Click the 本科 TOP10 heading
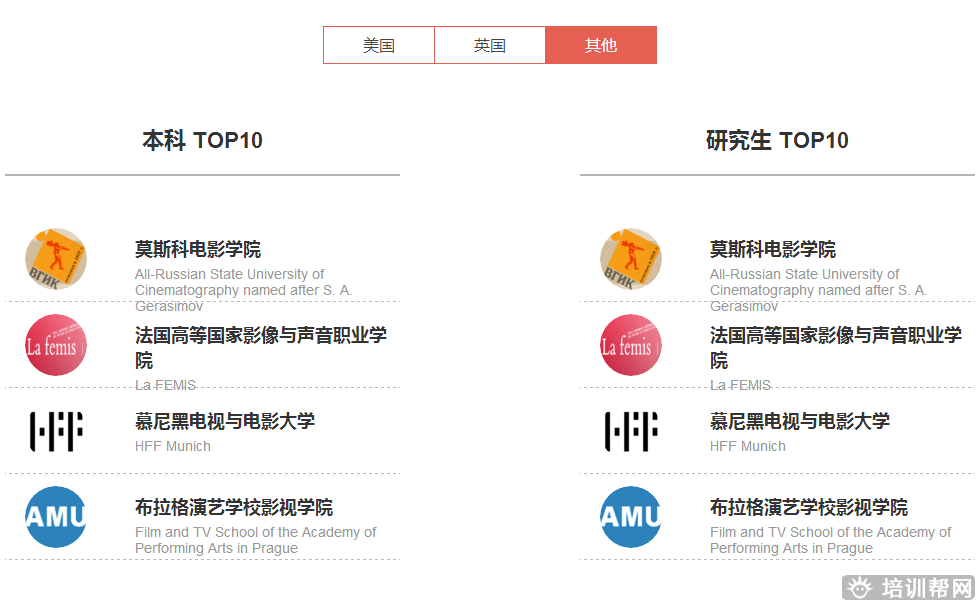Viewport: 980px width, 605px height. pos(202,140)
